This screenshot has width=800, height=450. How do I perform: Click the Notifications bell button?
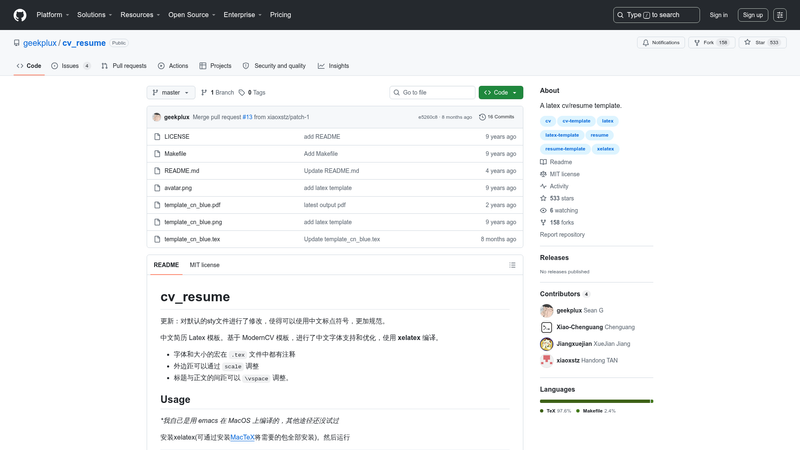coord(661,43)
